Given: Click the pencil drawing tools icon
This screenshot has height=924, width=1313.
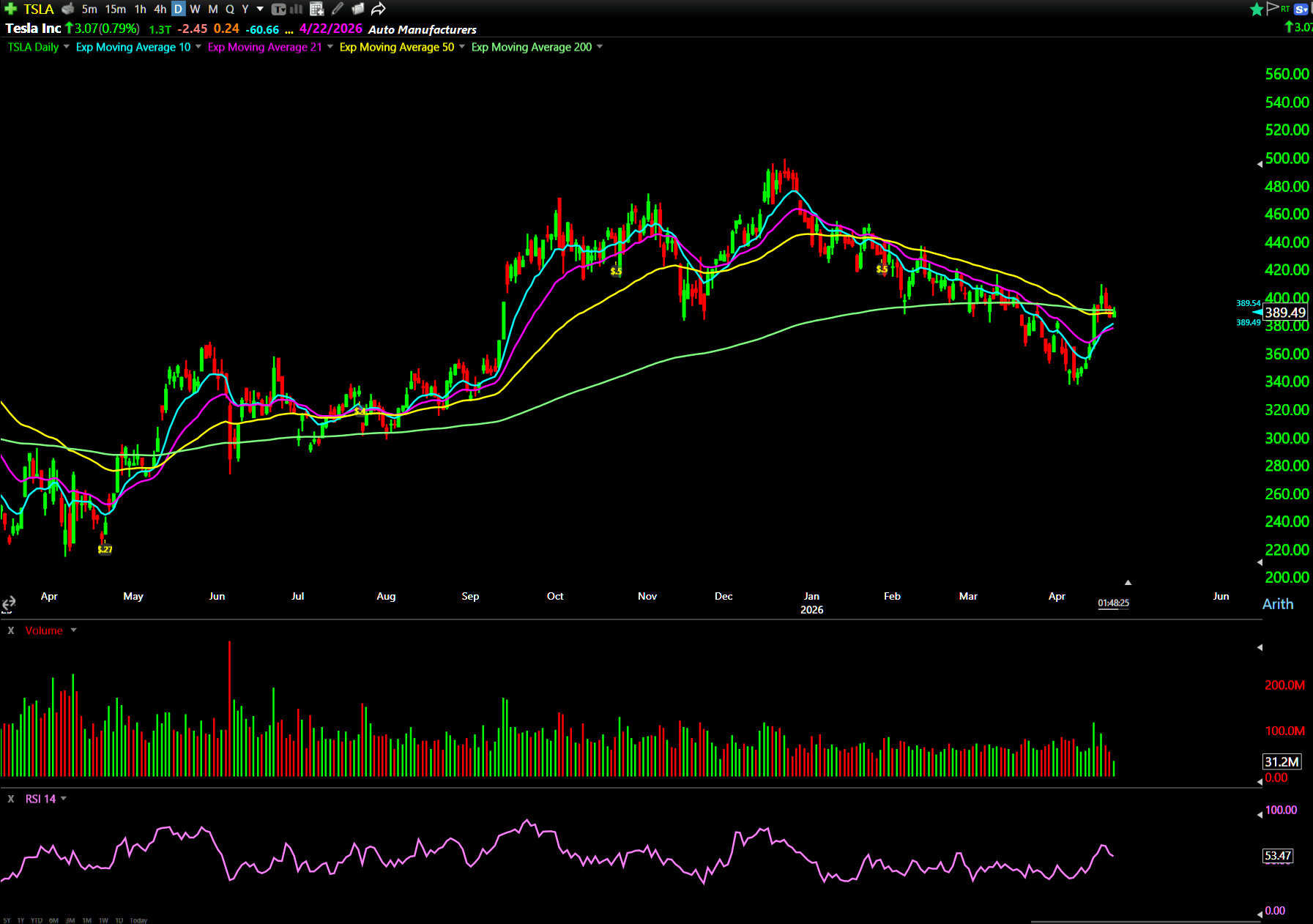Looking at the screenshot, I should tap(338, 9).
